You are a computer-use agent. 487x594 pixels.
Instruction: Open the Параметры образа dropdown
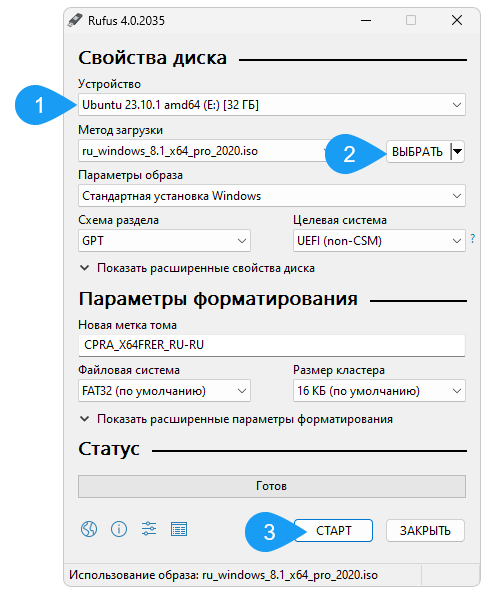(272, 196)
